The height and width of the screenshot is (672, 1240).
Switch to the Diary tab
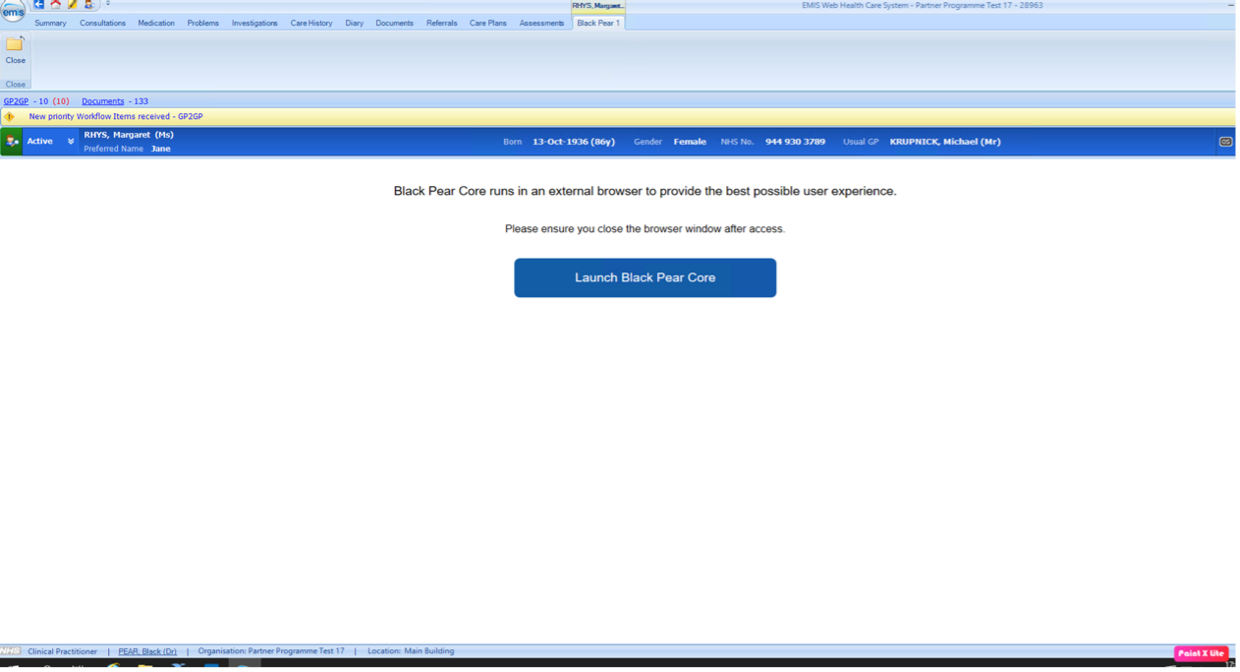tap(354, 23)
